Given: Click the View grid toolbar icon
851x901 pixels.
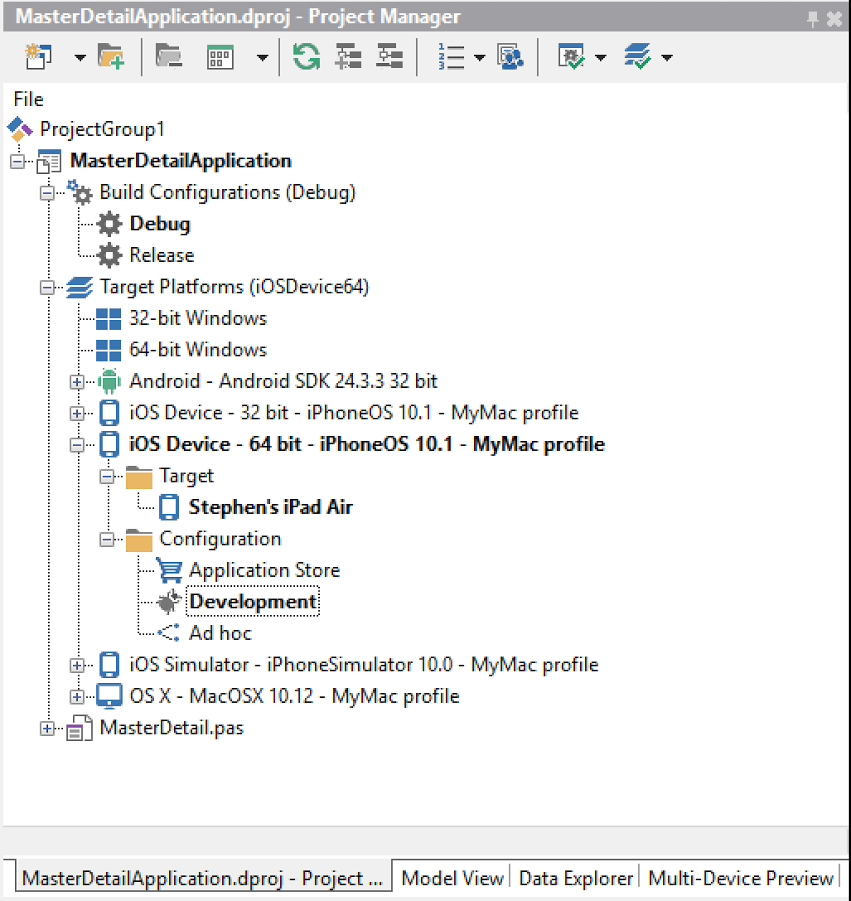Looking at the screenshot, I should click(x=221, y=57).
